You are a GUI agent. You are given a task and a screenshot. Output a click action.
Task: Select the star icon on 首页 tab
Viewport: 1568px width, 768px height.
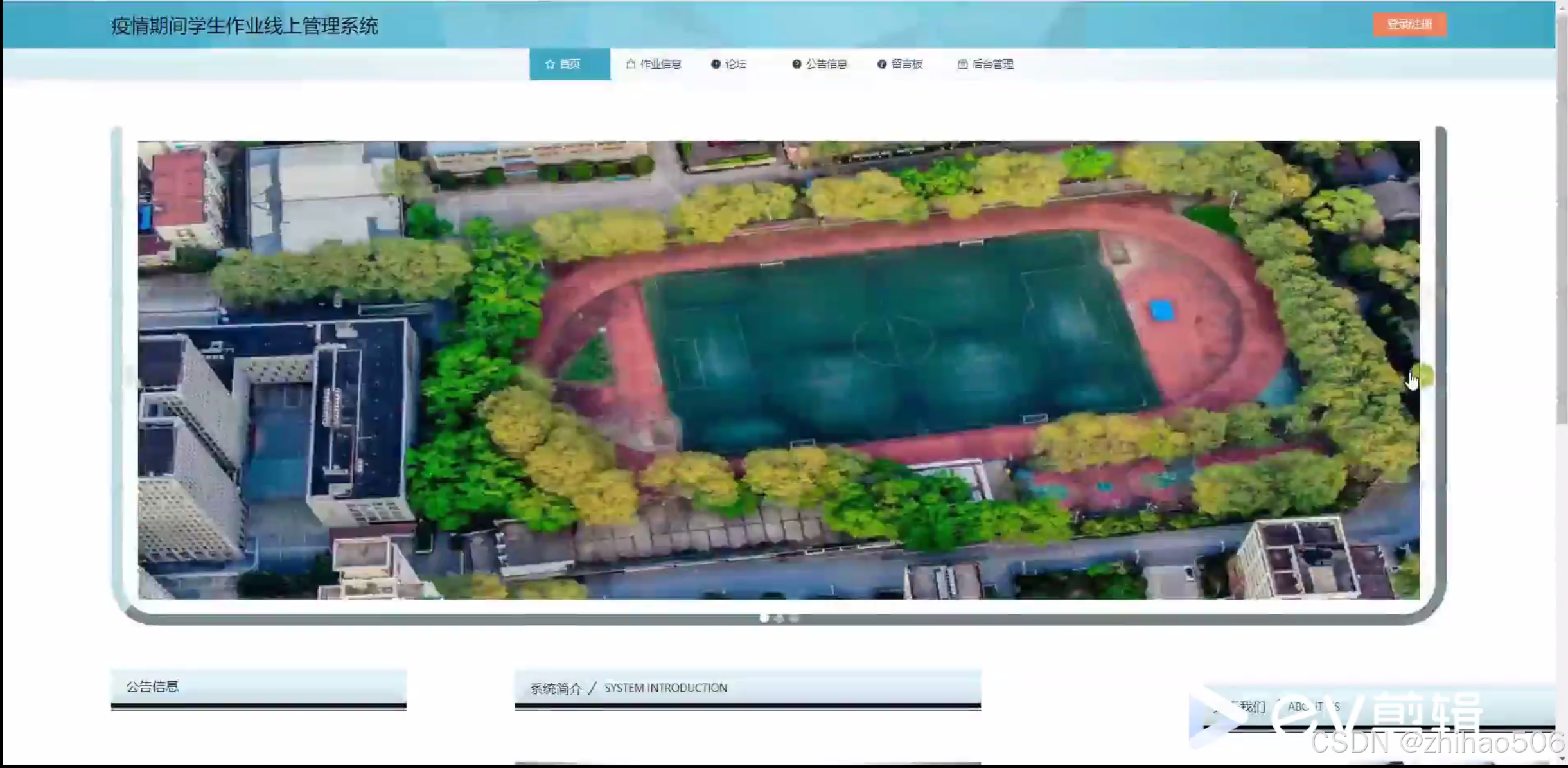[551, 64]
